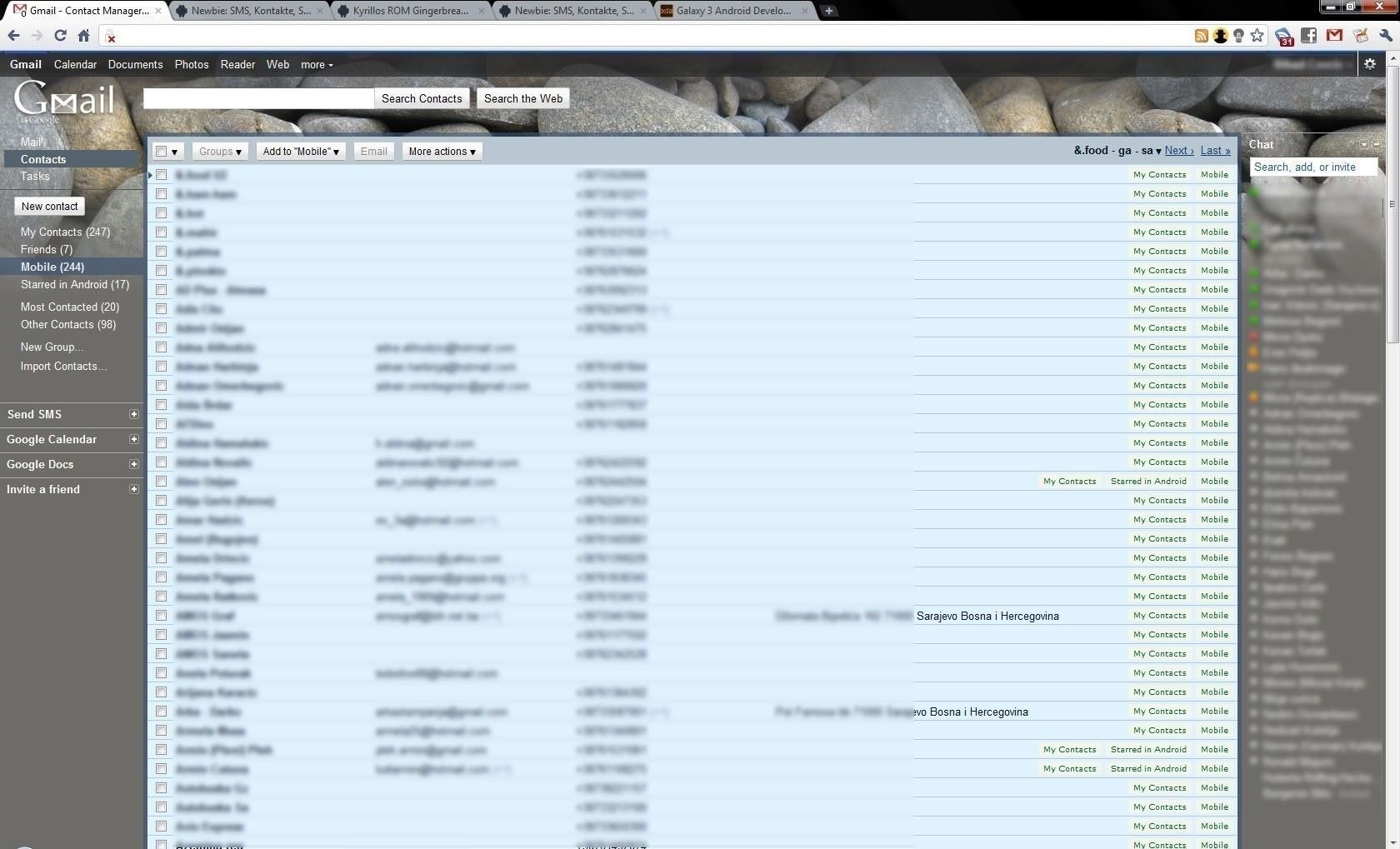Tick checkbox of contact with full Sarajevo address

coord(161,616)
